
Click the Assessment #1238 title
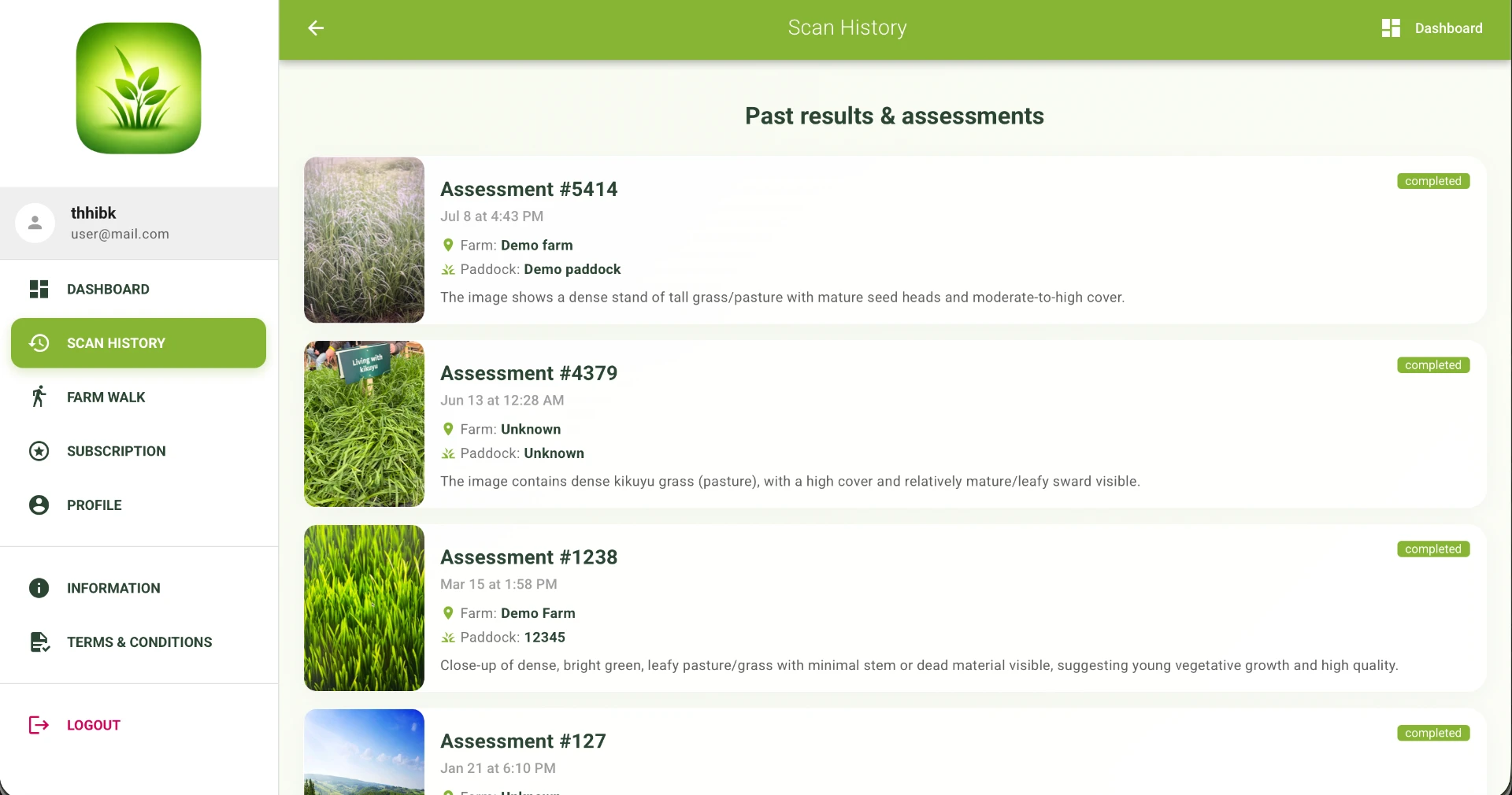[528, 557]
